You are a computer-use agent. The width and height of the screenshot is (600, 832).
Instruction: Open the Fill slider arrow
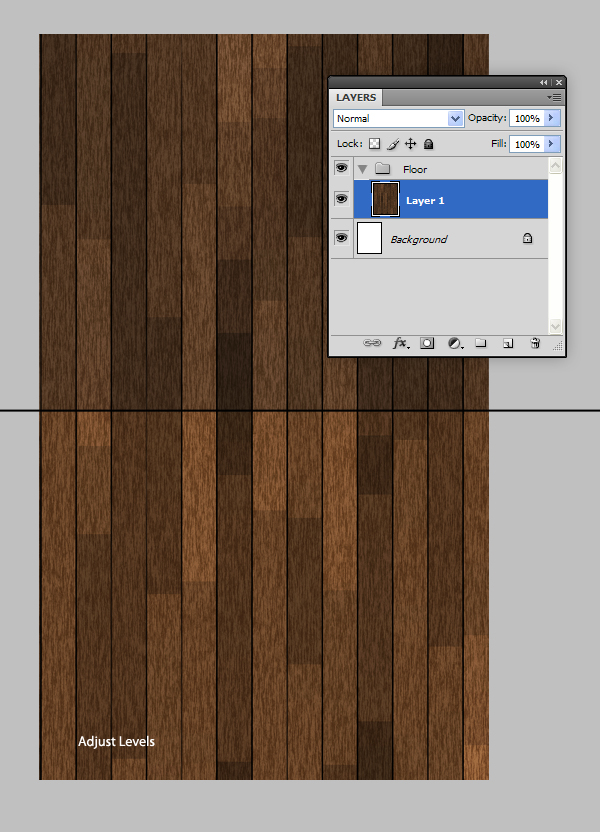551,144
